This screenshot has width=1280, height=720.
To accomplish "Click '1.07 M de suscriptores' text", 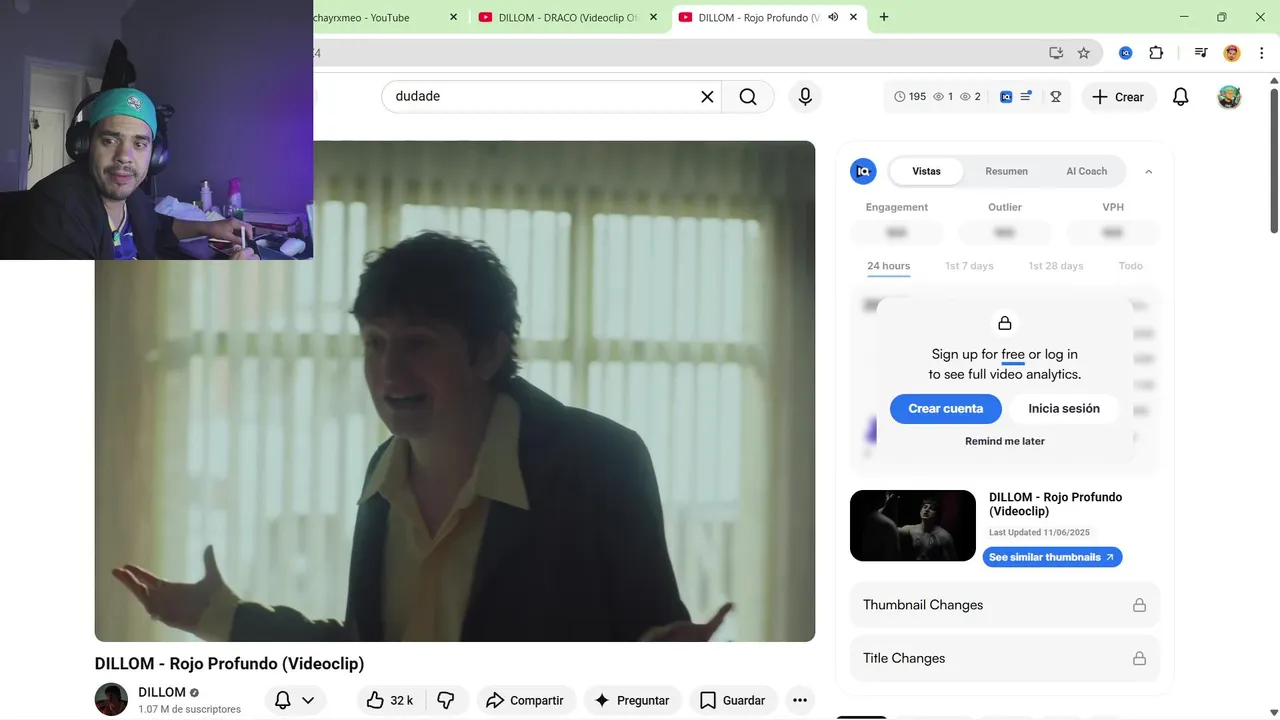I will 190,709.
